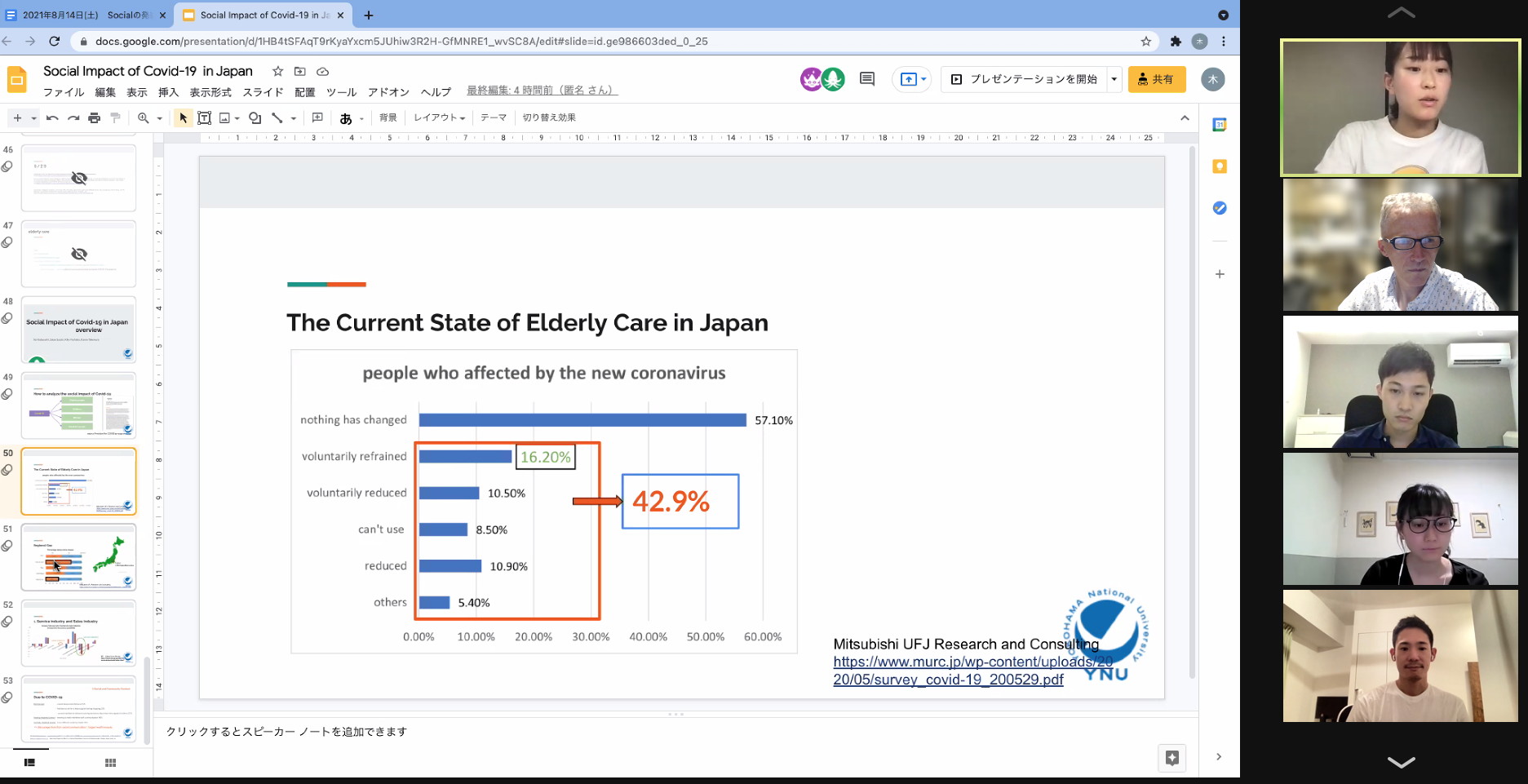
Task: Open the スライド menu
Action: [263, 92]
